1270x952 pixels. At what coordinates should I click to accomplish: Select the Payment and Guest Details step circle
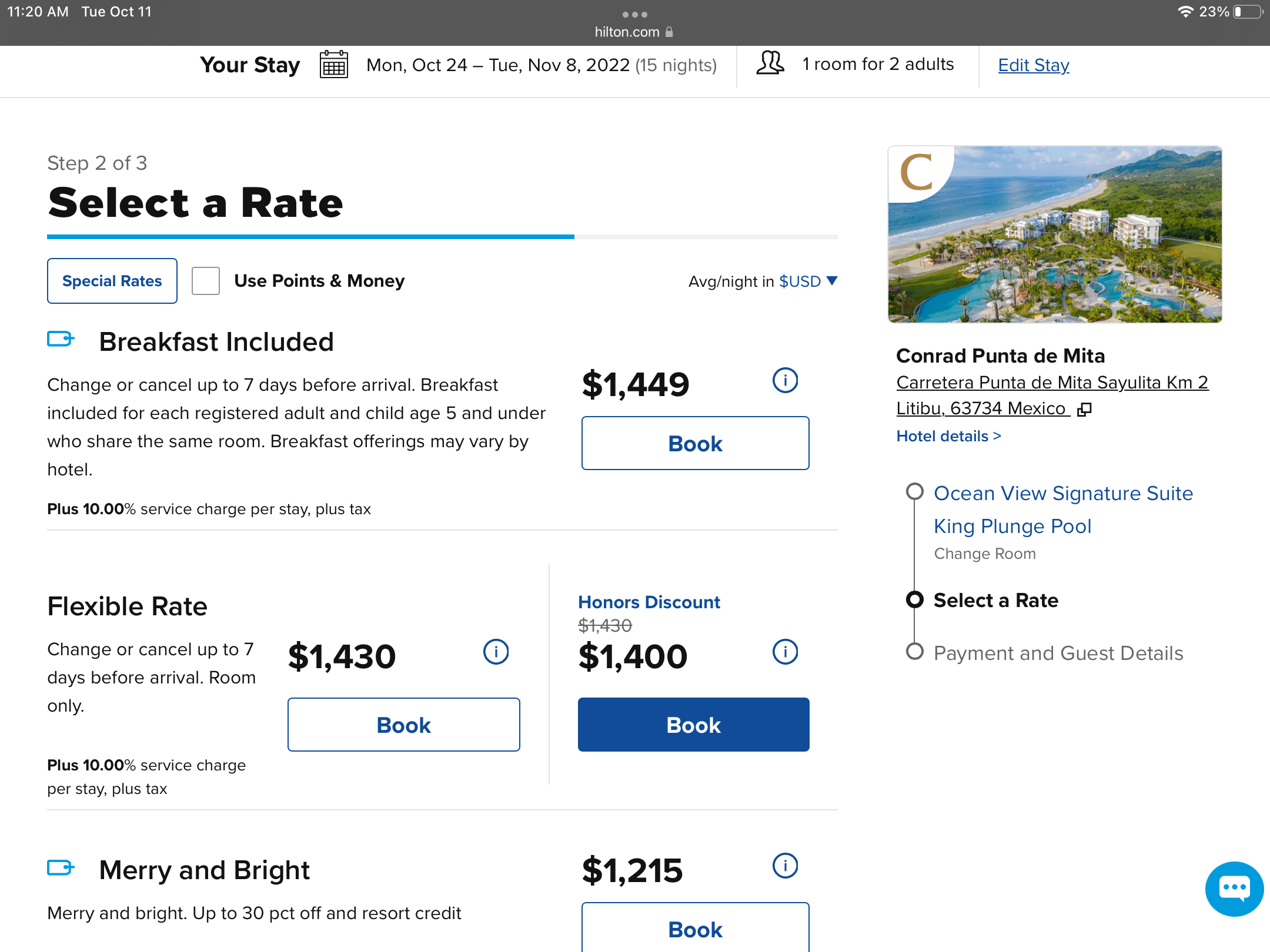click(x=914, y=651)
